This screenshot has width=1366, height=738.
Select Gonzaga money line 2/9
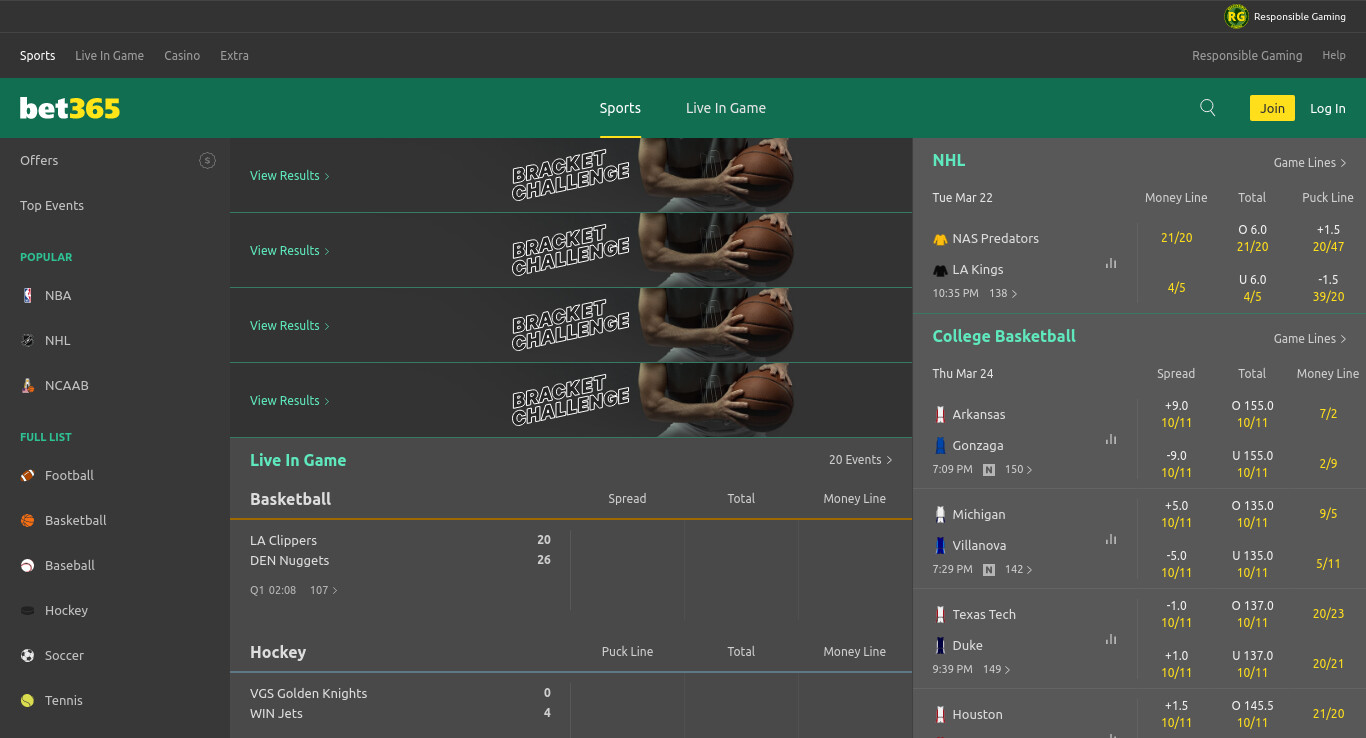pyautogui.click(x=1328, y=464)
